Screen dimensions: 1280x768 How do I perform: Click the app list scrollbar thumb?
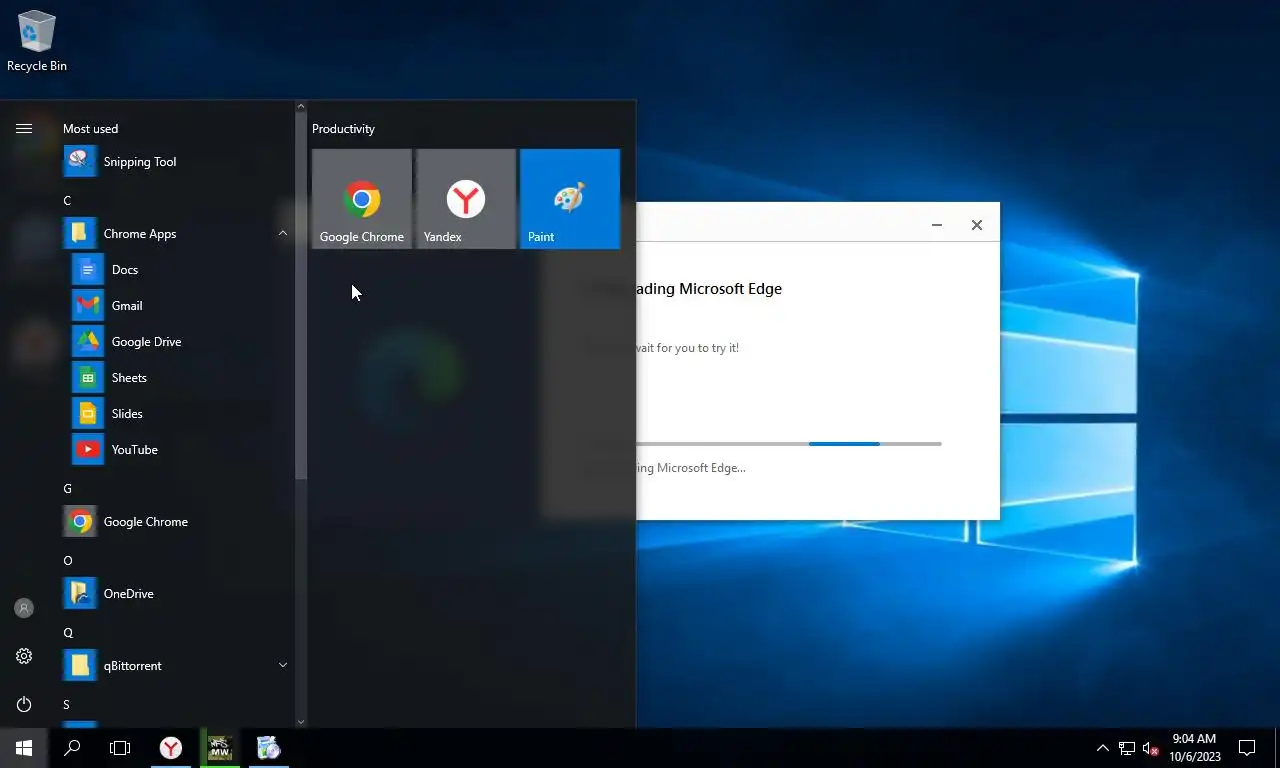(x=300, y=296)
